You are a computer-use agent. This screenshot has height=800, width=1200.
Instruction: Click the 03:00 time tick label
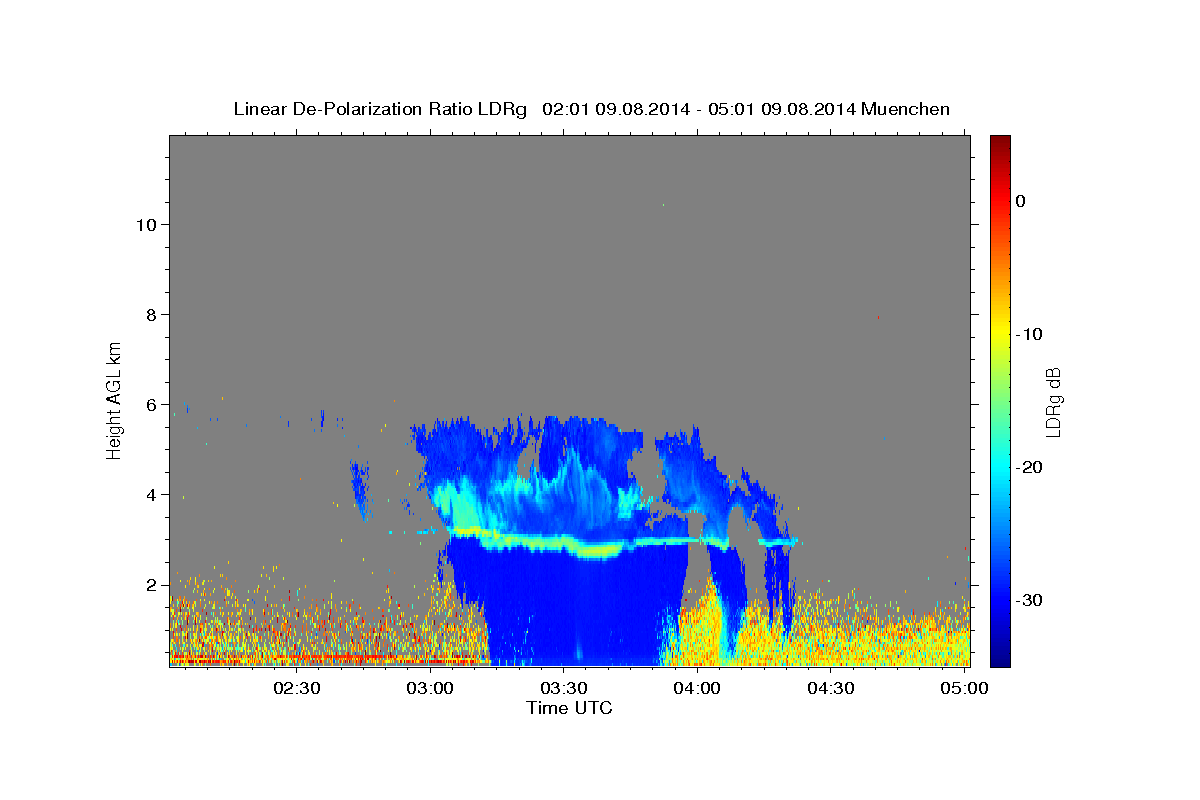tap(431, 688)
